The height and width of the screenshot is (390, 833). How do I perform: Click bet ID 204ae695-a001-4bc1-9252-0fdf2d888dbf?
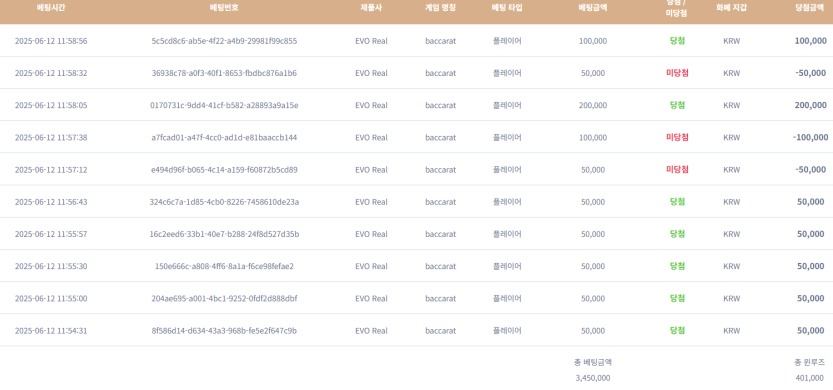tap(224, 299)
